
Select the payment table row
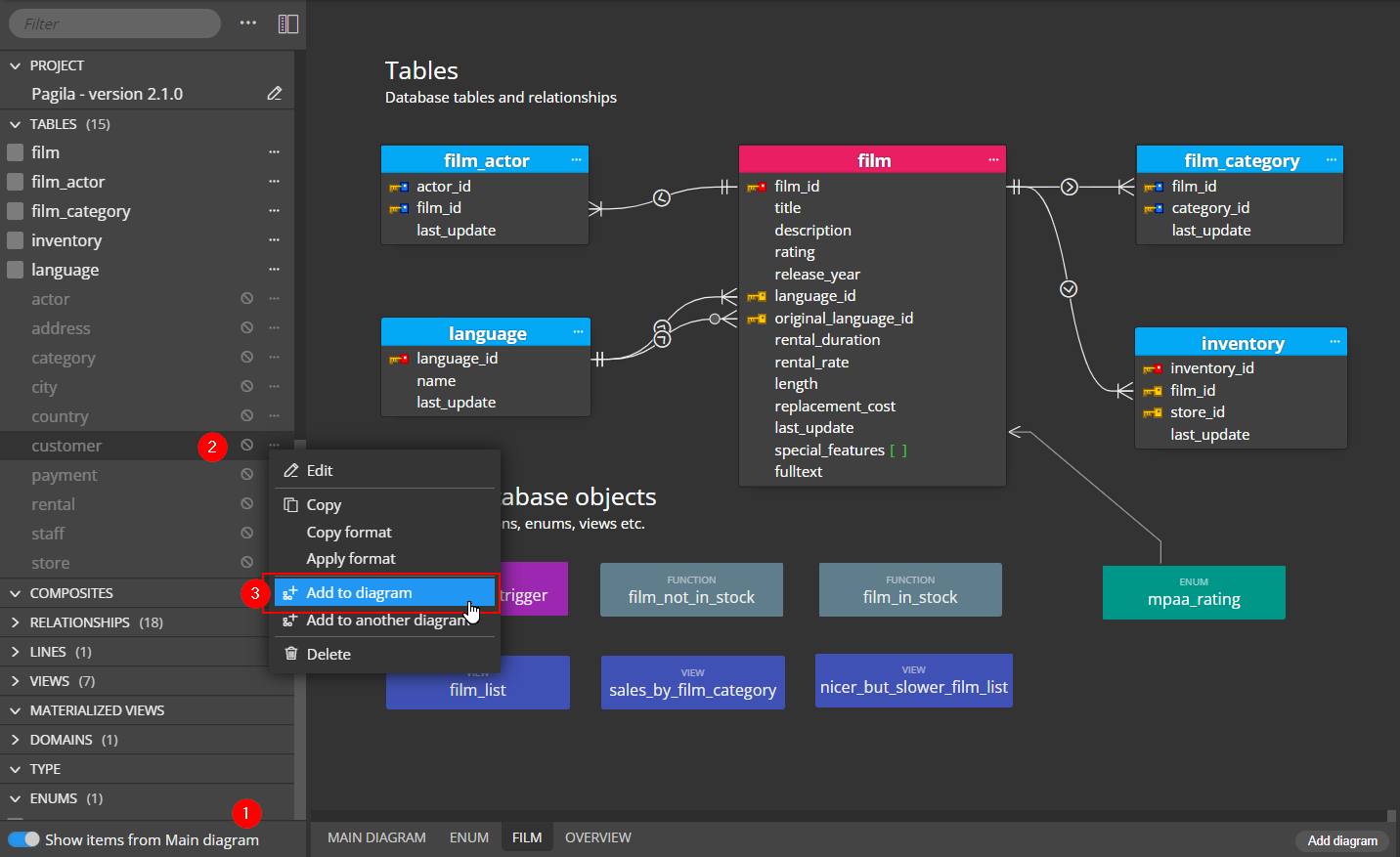click(147, 475)
